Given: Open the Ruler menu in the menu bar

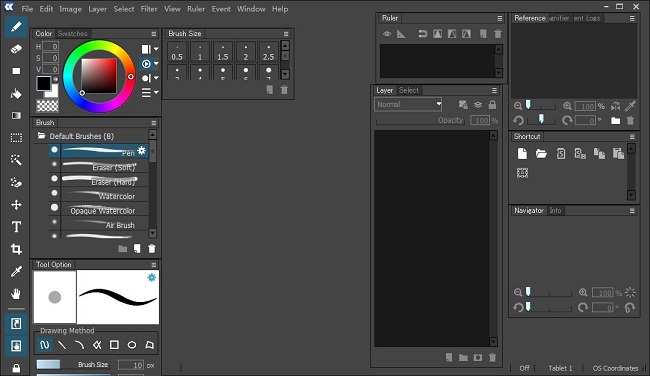Looking at the screenshot, I should point(196,9).
